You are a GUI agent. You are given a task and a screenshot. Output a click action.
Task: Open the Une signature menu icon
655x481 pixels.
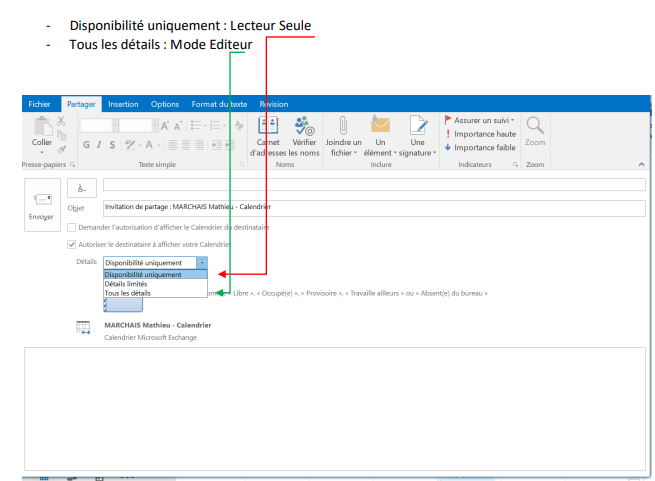[417, 126]
